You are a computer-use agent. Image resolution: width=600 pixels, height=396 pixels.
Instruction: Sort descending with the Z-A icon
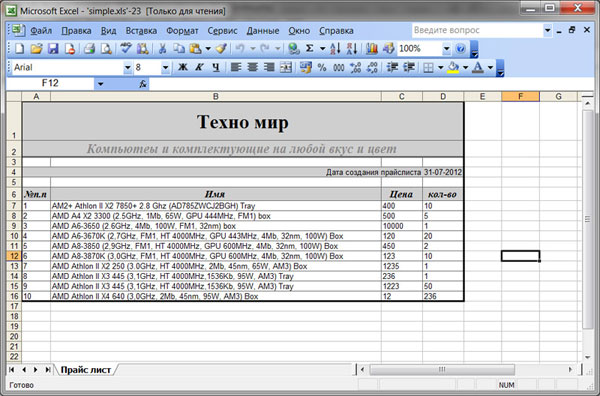(x=352, y=49)
